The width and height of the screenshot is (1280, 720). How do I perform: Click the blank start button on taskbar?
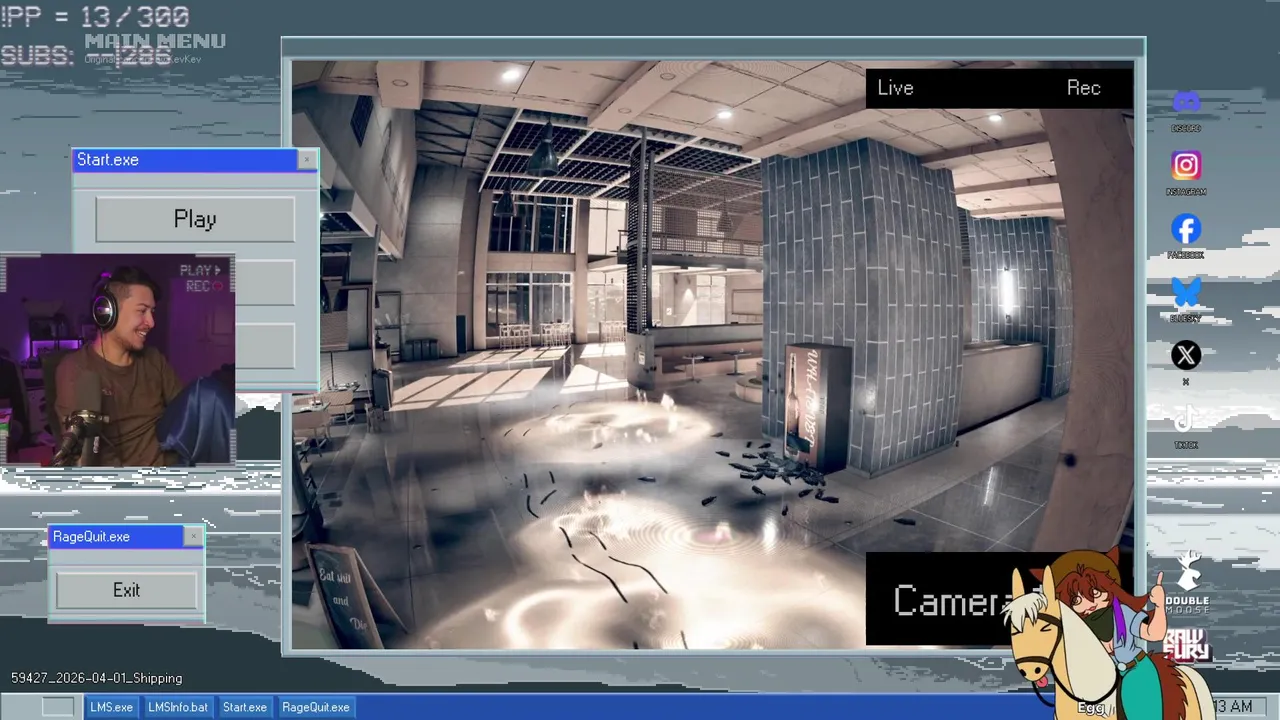coord(58,707)
